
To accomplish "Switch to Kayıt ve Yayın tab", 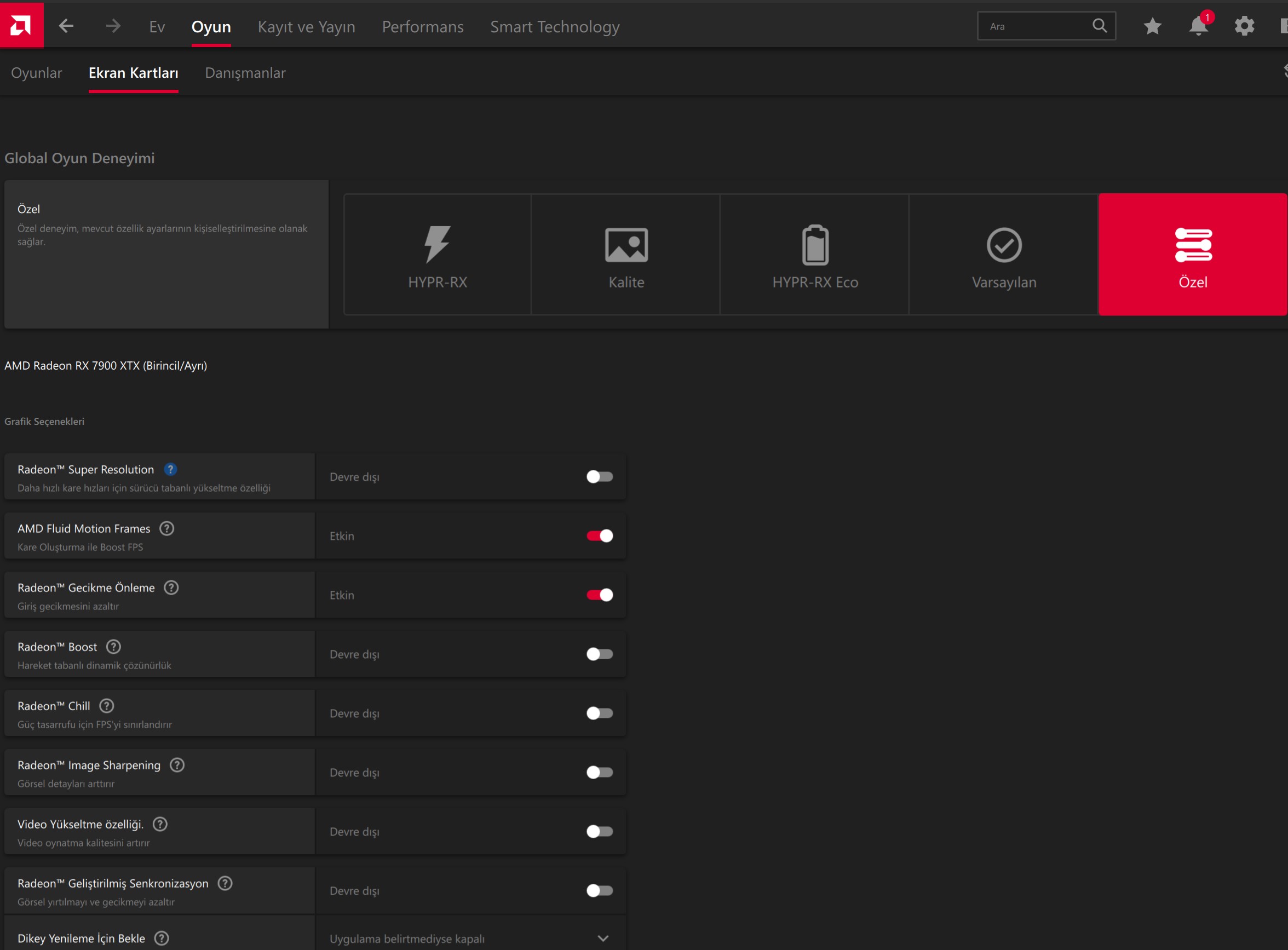I will 307,26.
